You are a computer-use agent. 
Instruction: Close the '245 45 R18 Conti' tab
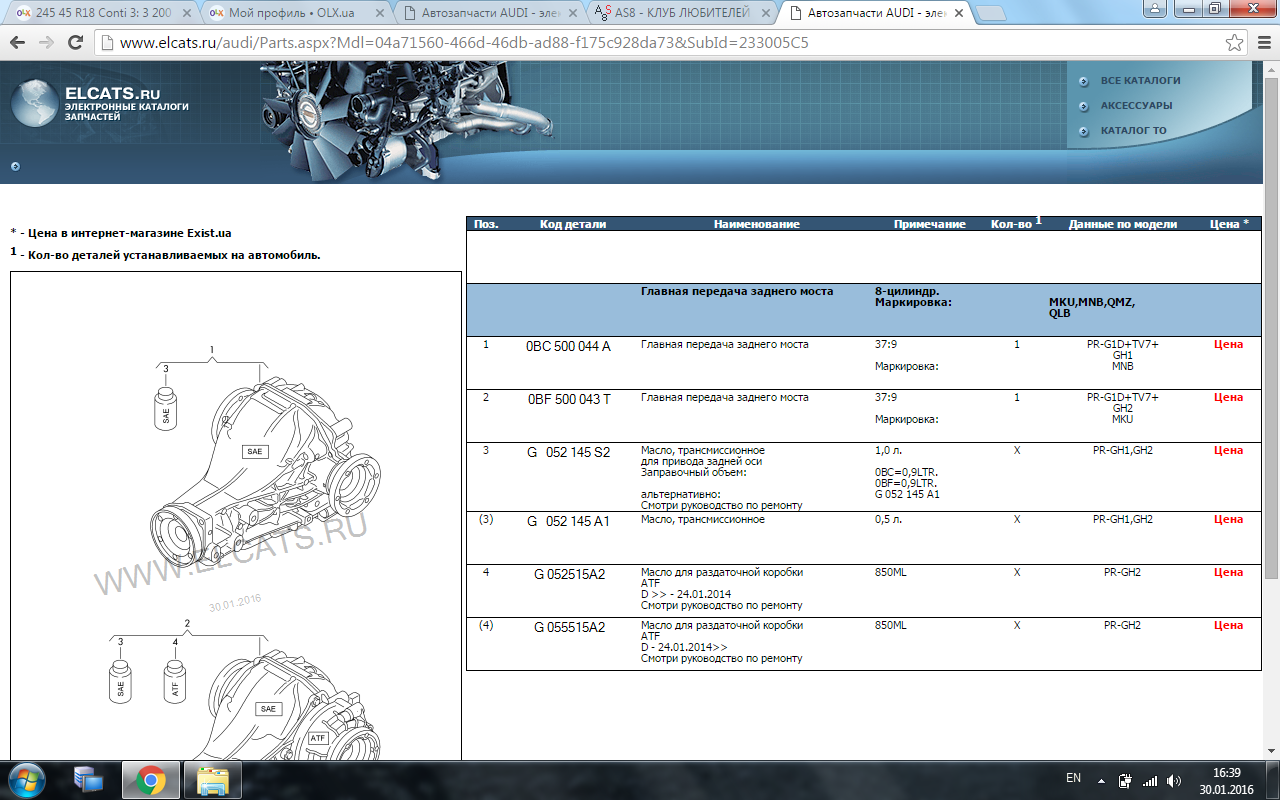188,13
